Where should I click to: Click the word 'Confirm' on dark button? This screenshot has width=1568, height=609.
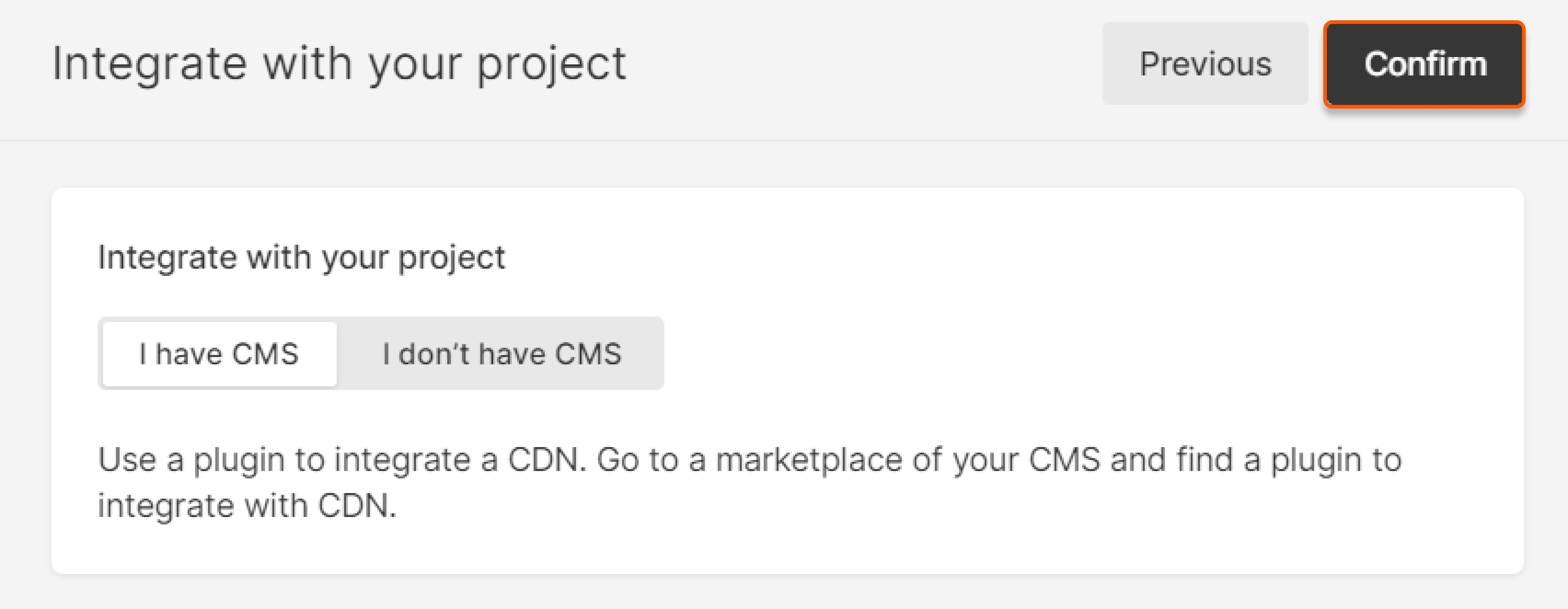[x=1425, y=64]
